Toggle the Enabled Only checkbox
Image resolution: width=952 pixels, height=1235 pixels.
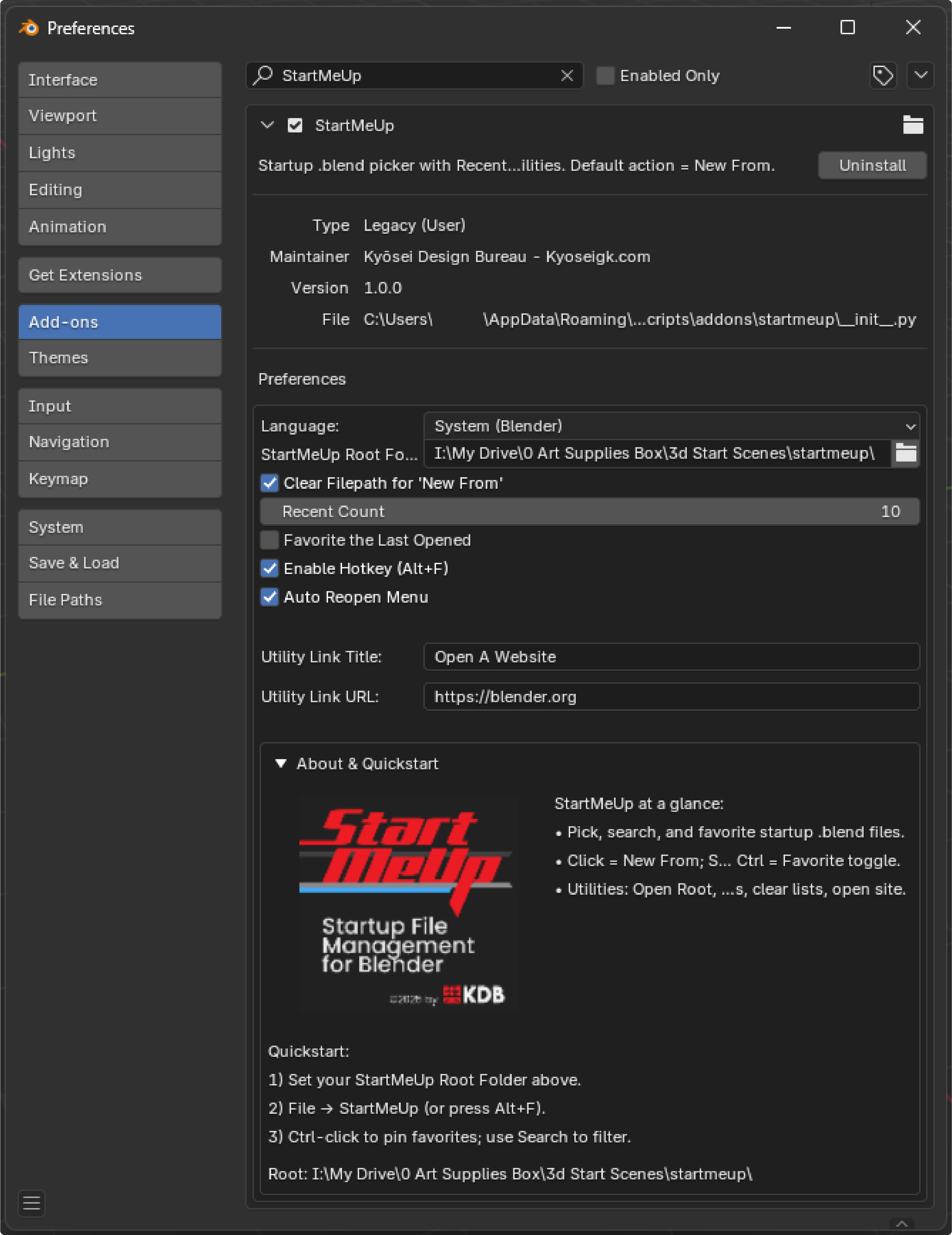click(x=605, y=76)
